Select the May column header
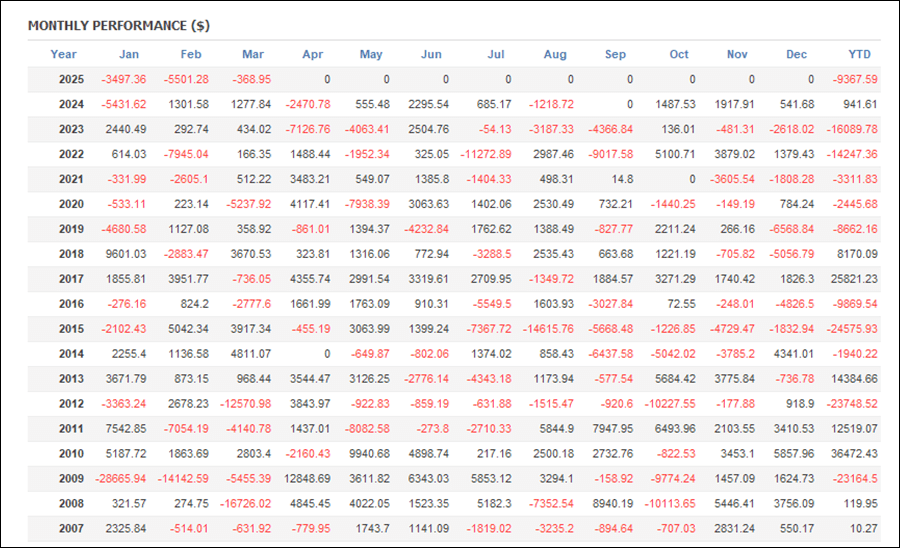 click(x=371, y=55)
